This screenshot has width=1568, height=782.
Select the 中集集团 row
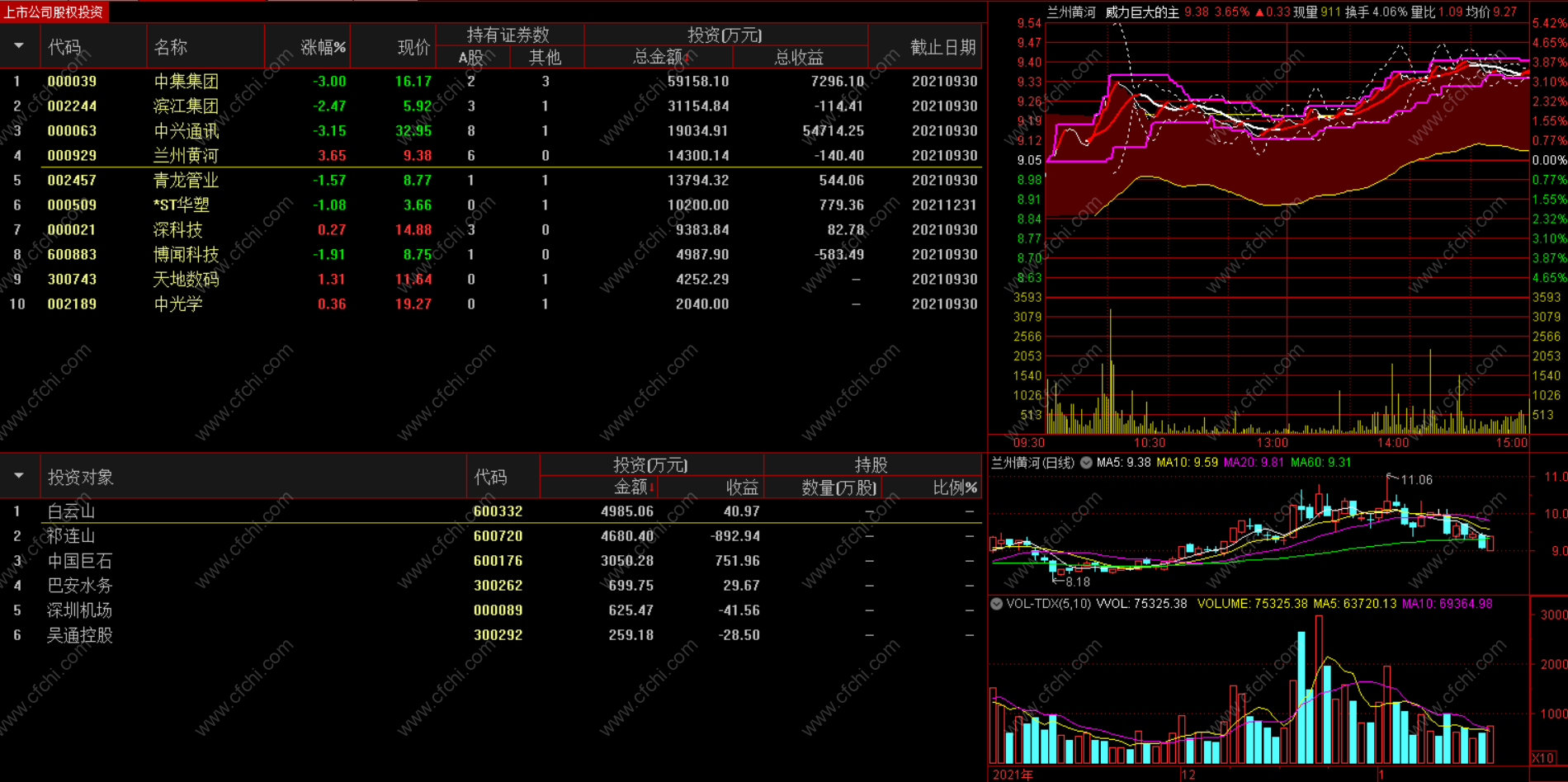(493, 81)
